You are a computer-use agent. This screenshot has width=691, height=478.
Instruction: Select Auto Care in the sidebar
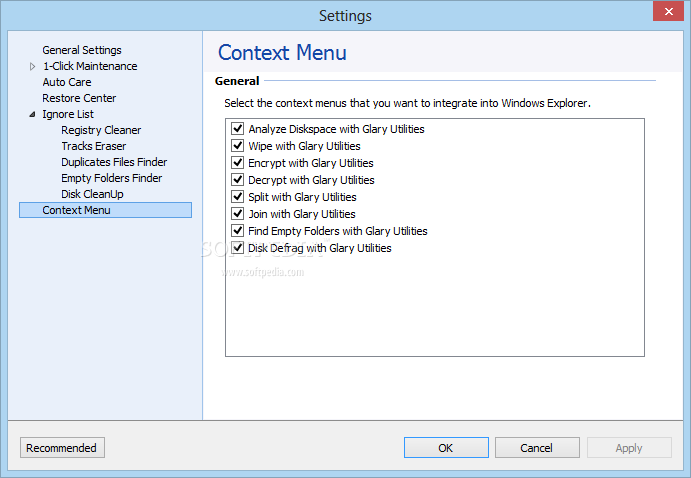(x=67, y=82)
